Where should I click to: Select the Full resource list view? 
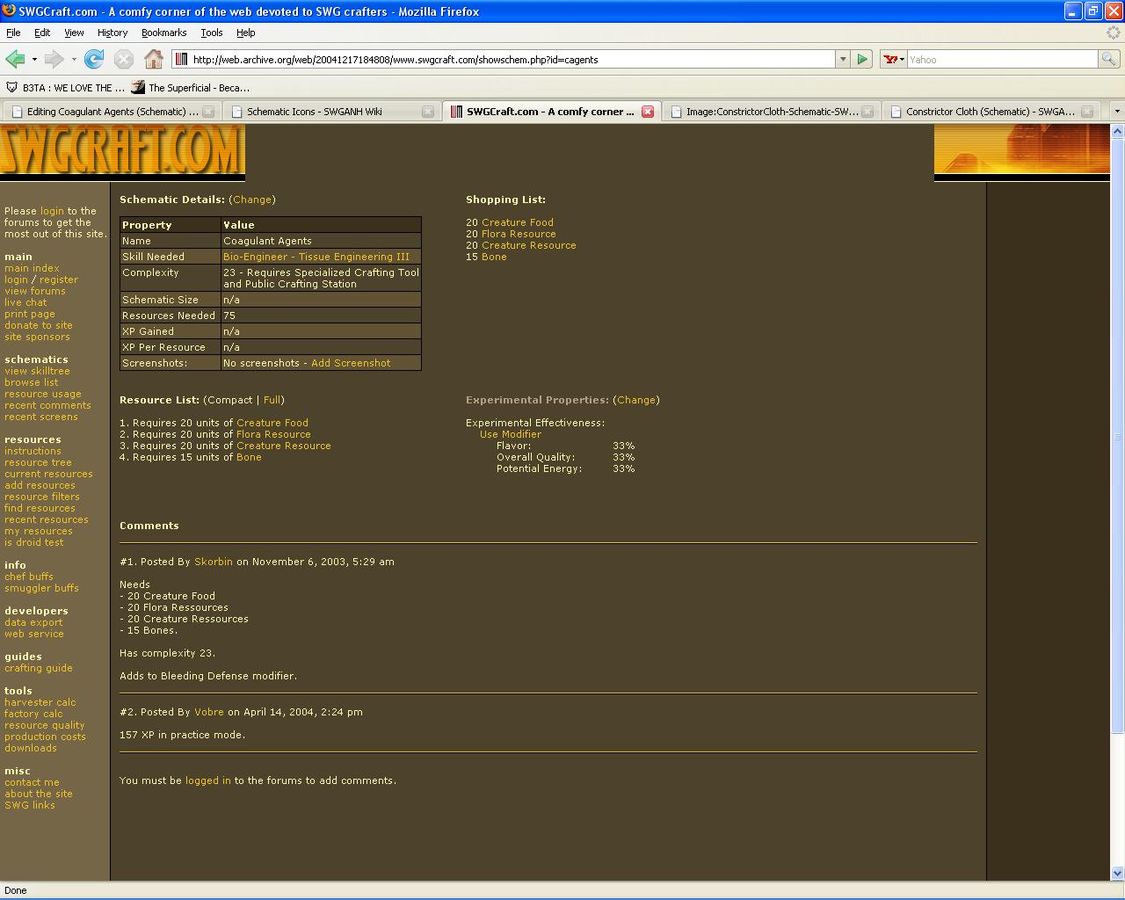(272, 400)
